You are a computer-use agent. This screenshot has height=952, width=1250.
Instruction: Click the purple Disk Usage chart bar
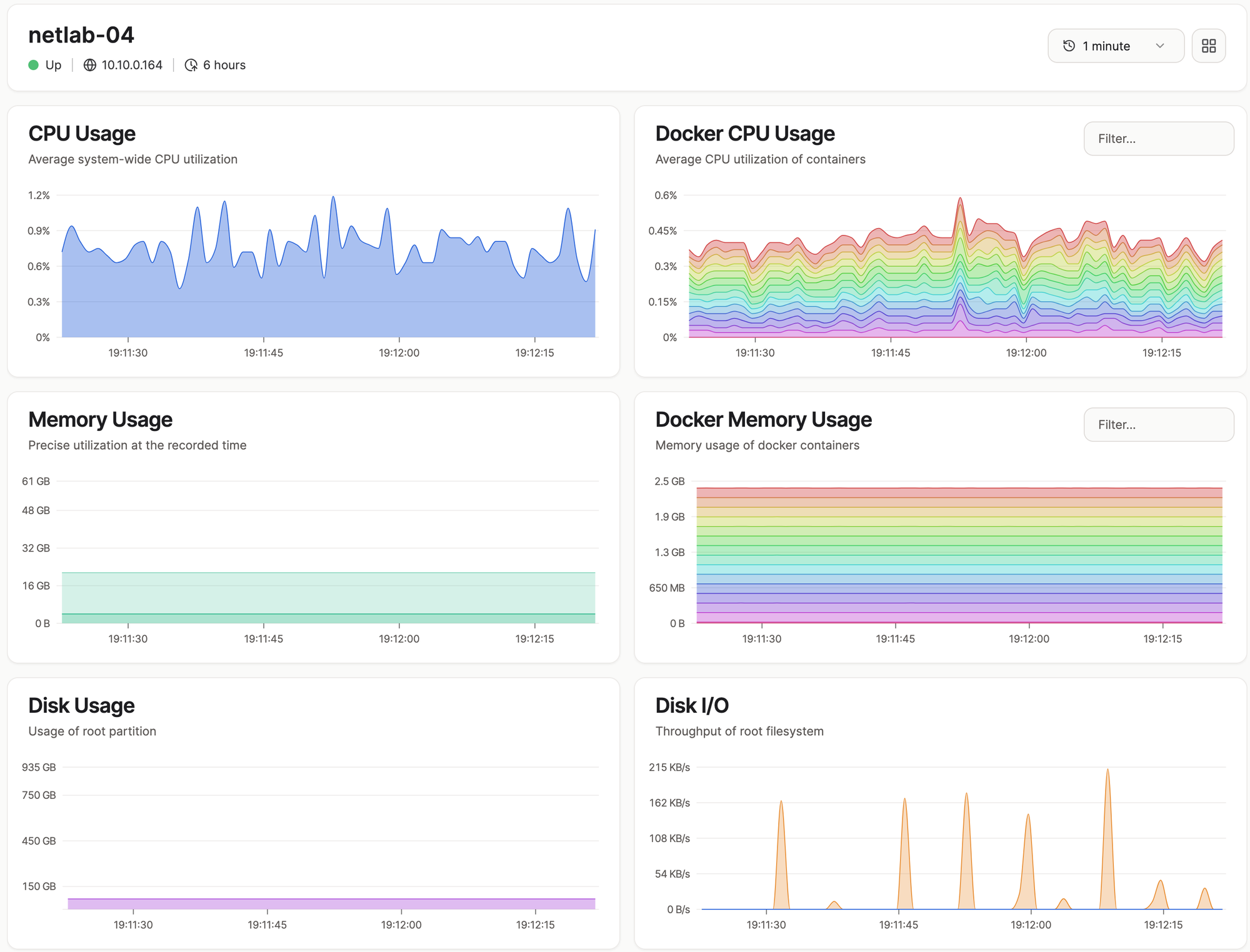(331, 904)
